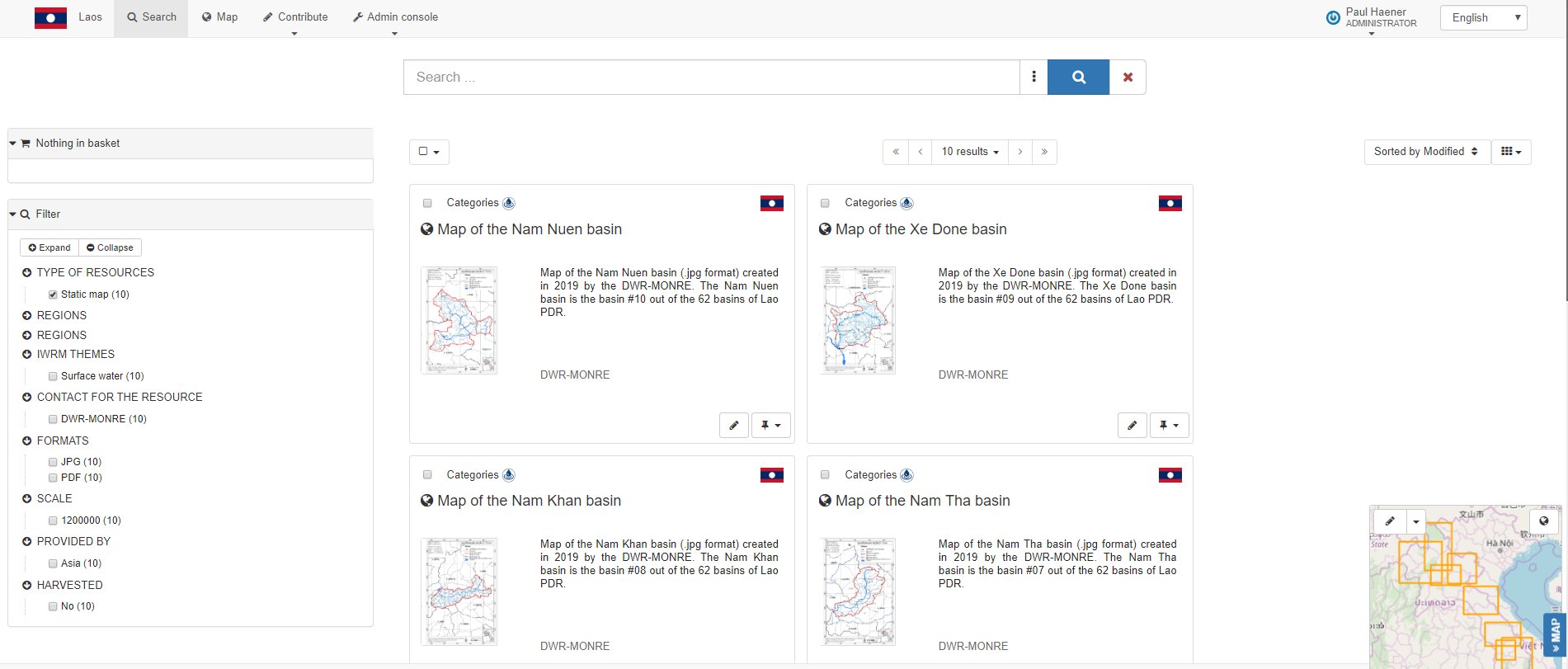Click into the Search text field
Image resolution: width=1568 pixels, height=669 pixels.
pyautogui.click(x=711, y=78)
